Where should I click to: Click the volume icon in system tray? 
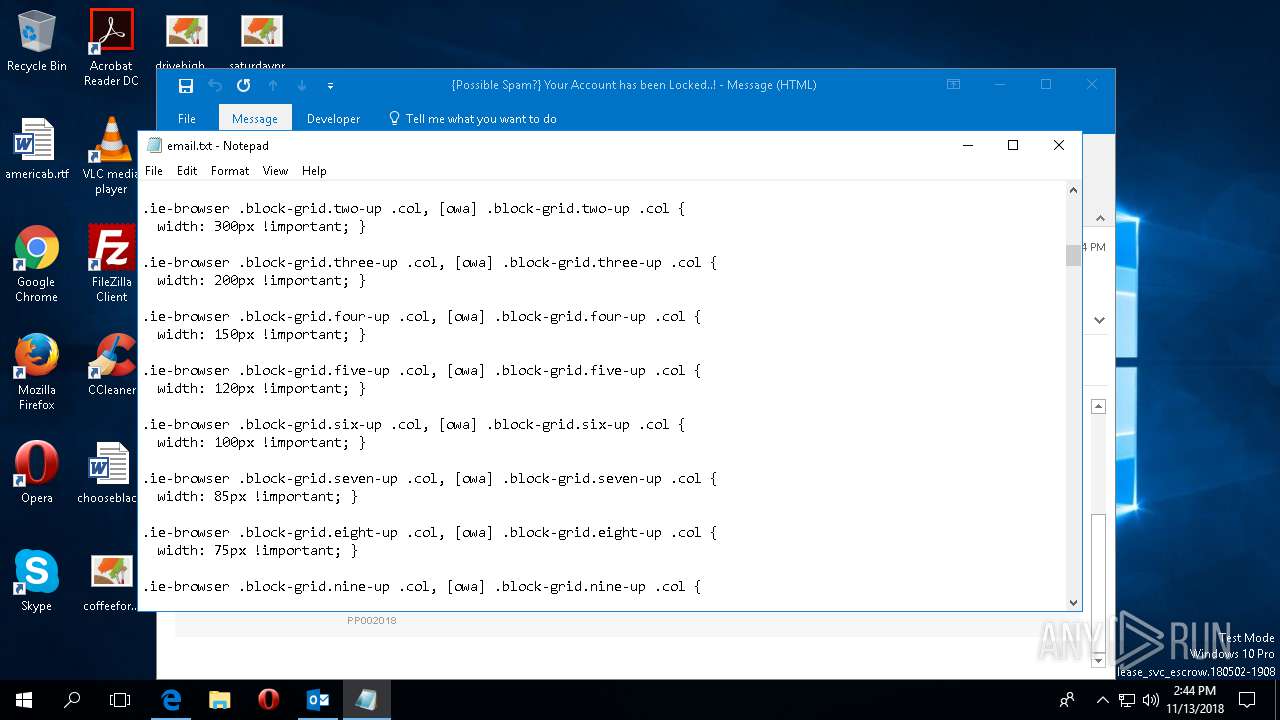[1150, 700]
